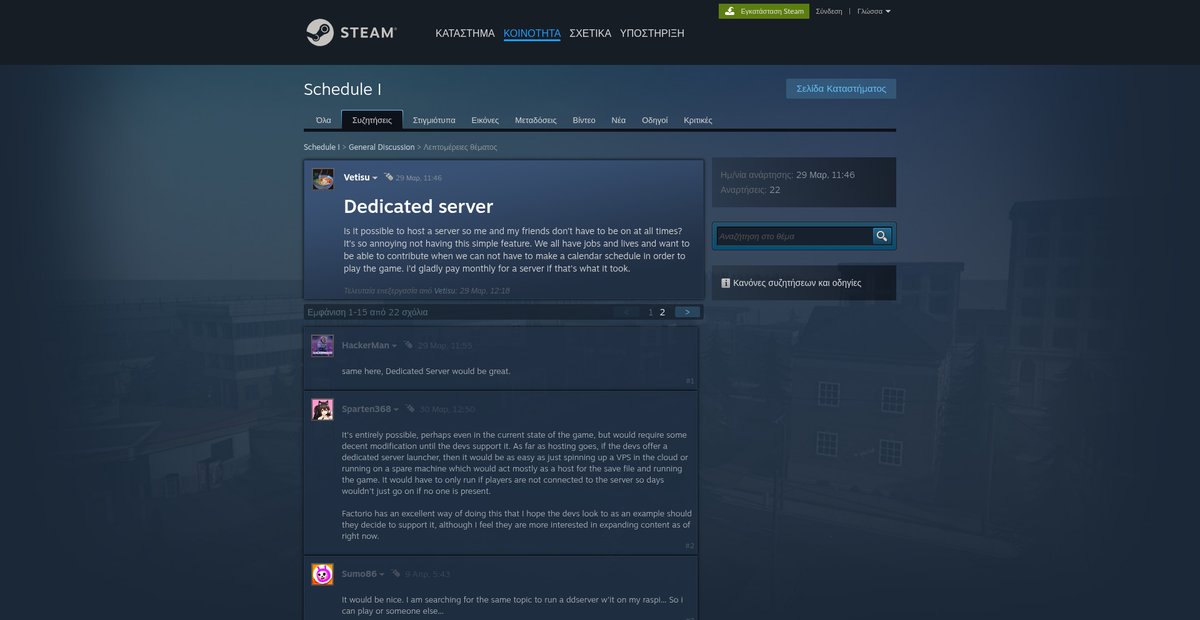This screenshot has width=1200, height=620.
Task: Click the Αναρτήσεις: 22 count text
Action: pyautogui.click(x=750, y=189)
